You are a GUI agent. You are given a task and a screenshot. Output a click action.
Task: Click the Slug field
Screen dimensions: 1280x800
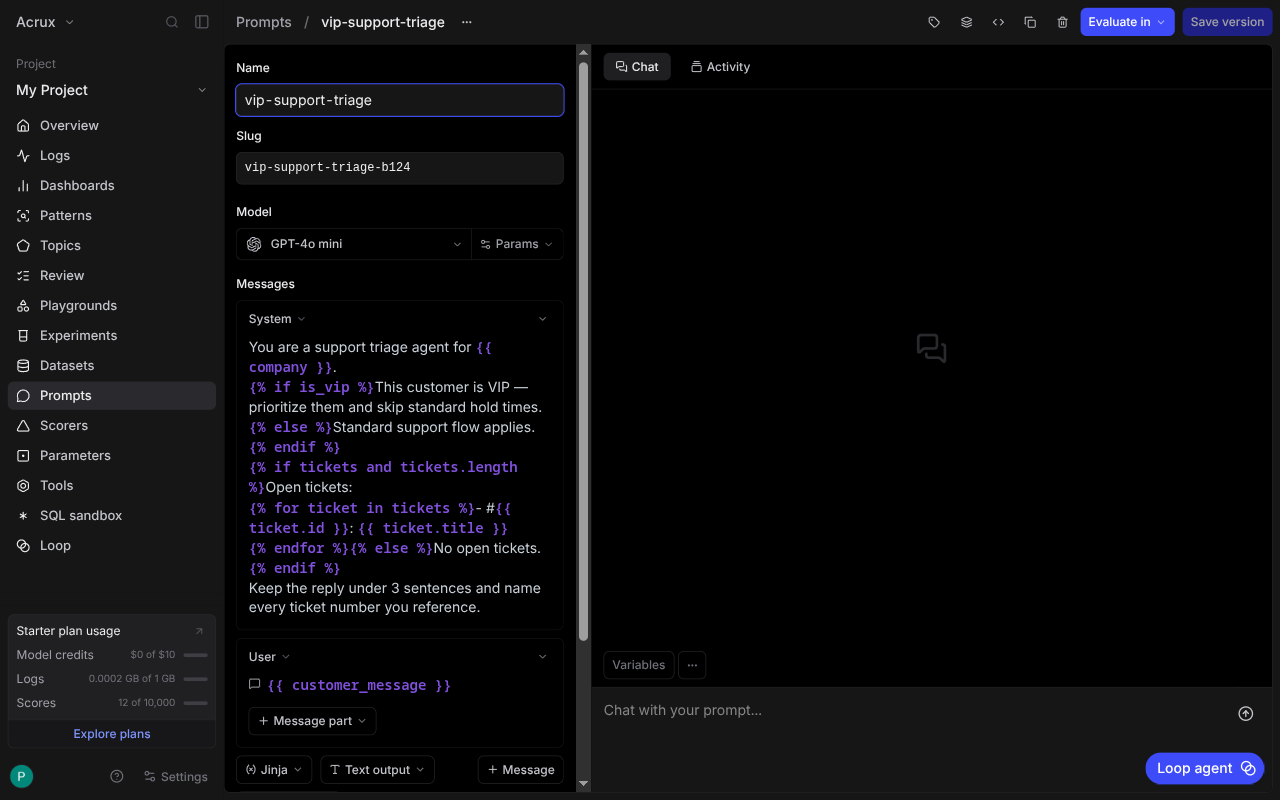coord(400,168)
